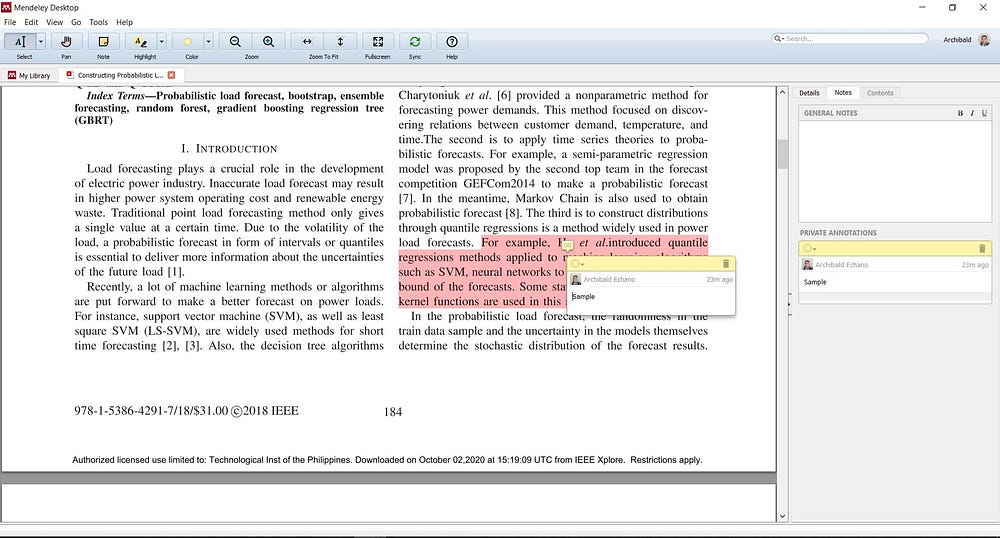Open the Color picker dropdown arrow
The image size is (1000, 538).
pyautogui.click(x=208, y=42)
